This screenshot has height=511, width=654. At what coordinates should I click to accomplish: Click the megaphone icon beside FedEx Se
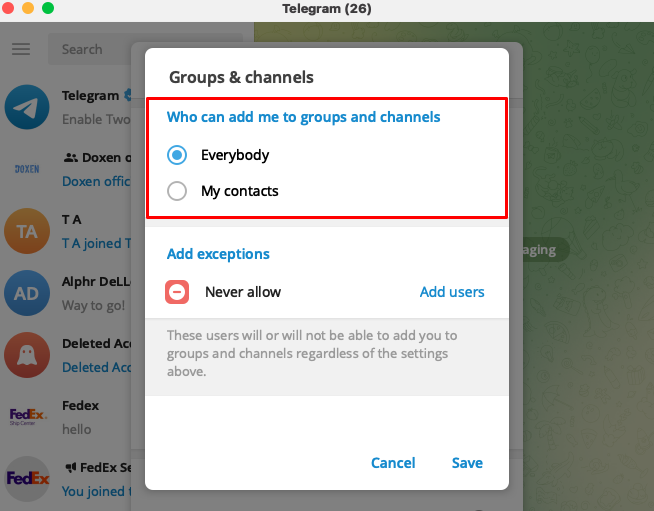pos(70,467)
